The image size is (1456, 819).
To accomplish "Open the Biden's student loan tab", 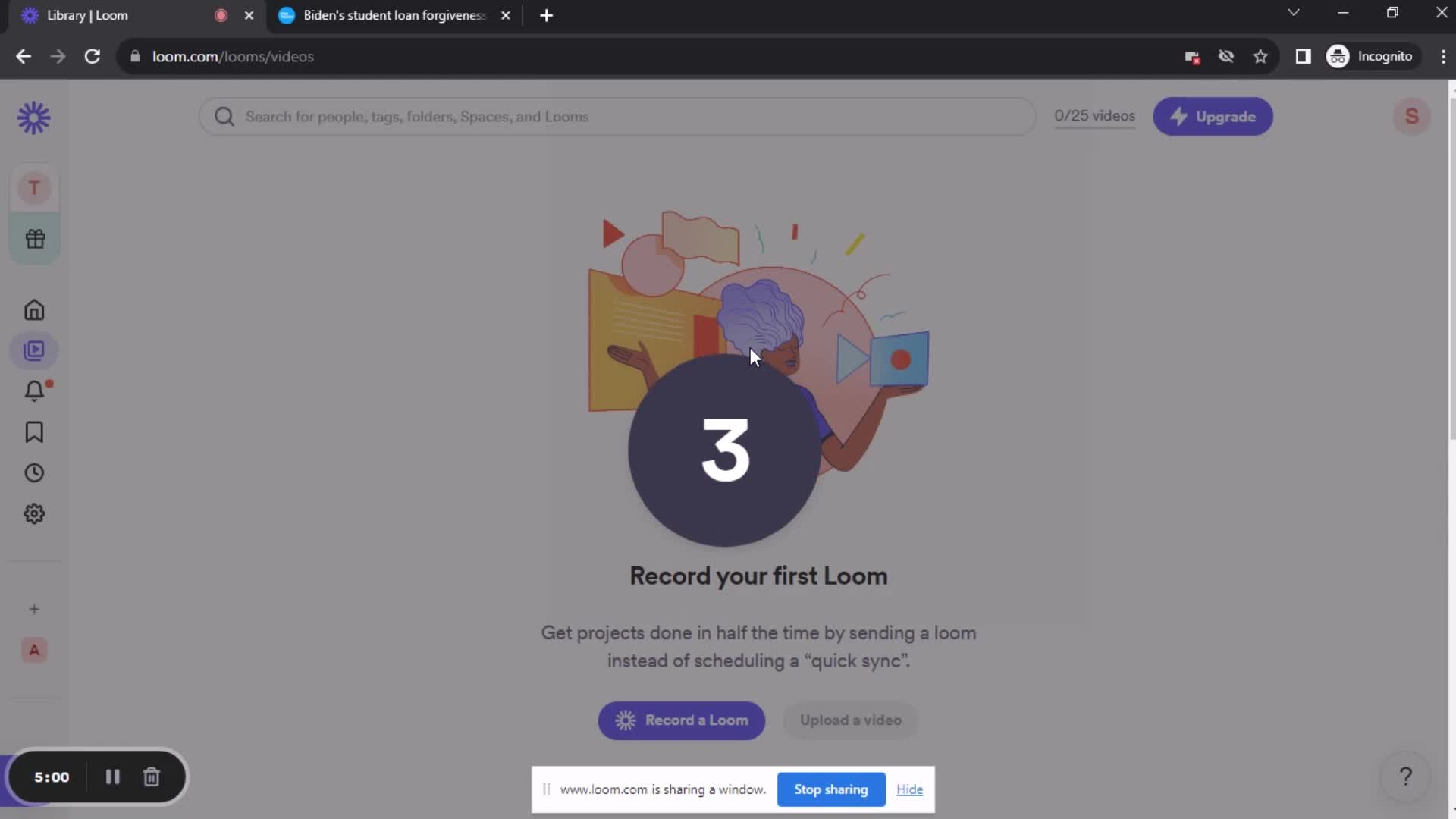I will coord(391,14).
